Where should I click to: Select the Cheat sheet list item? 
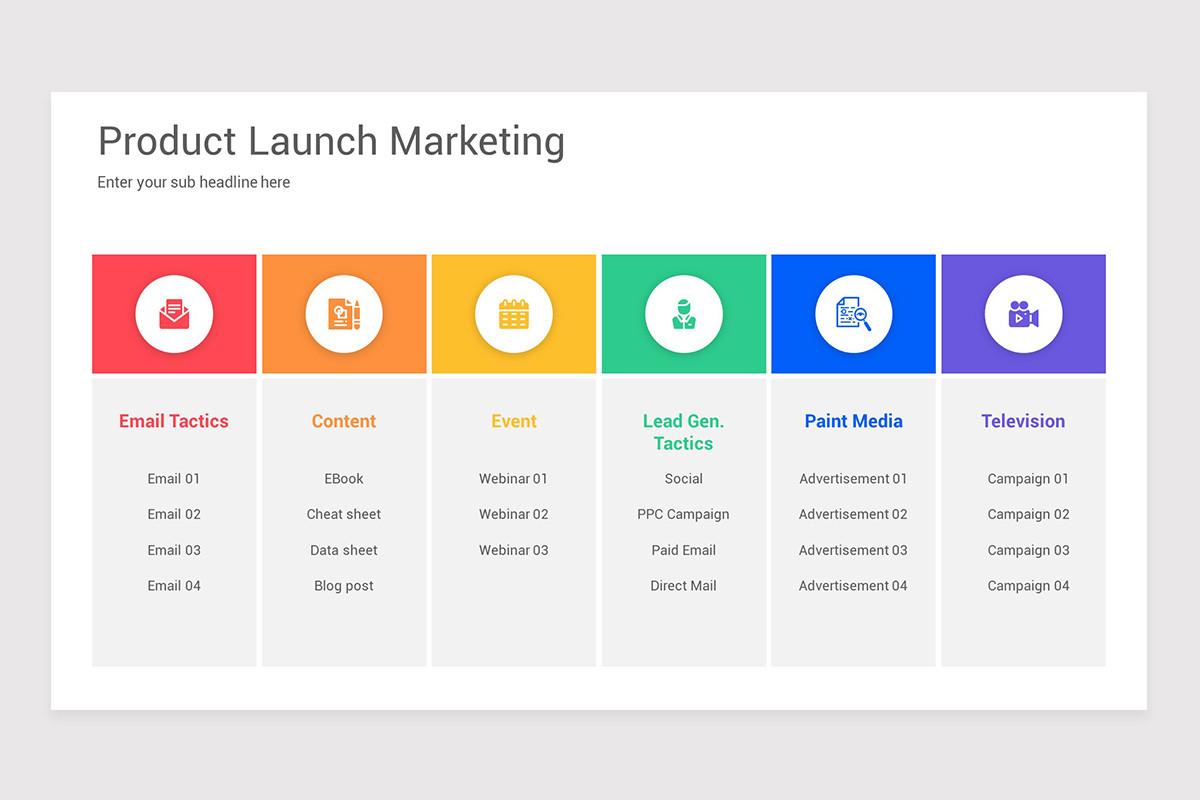344,514
